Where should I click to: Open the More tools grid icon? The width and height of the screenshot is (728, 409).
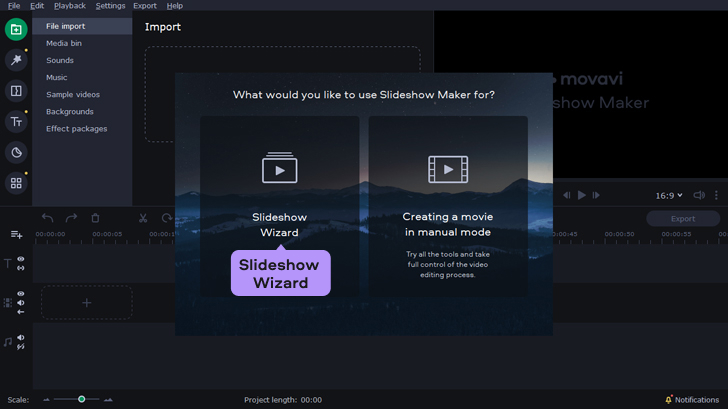tap(16, 183)
